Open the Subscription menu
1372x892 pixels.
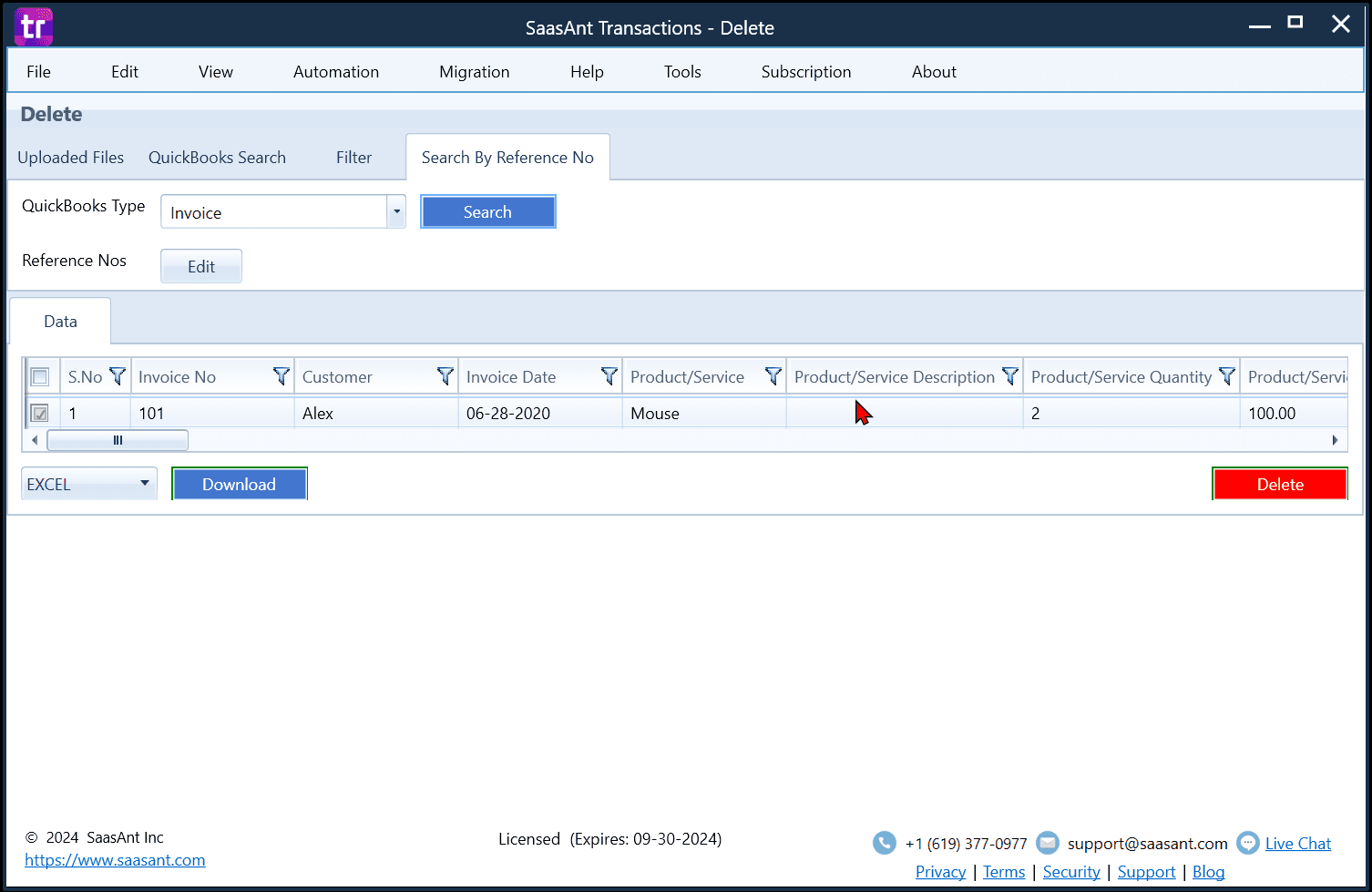click(806, 72)
